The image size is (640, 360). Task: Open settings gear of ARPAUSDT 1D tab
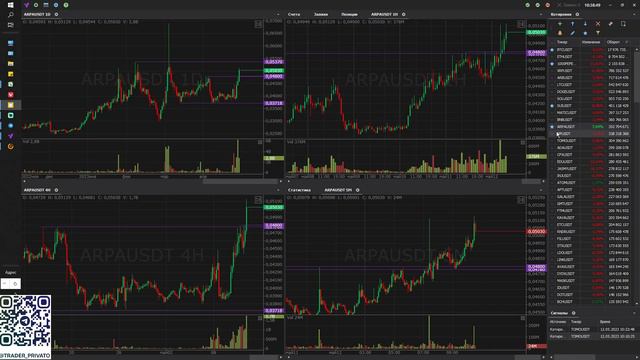point(56,14)
